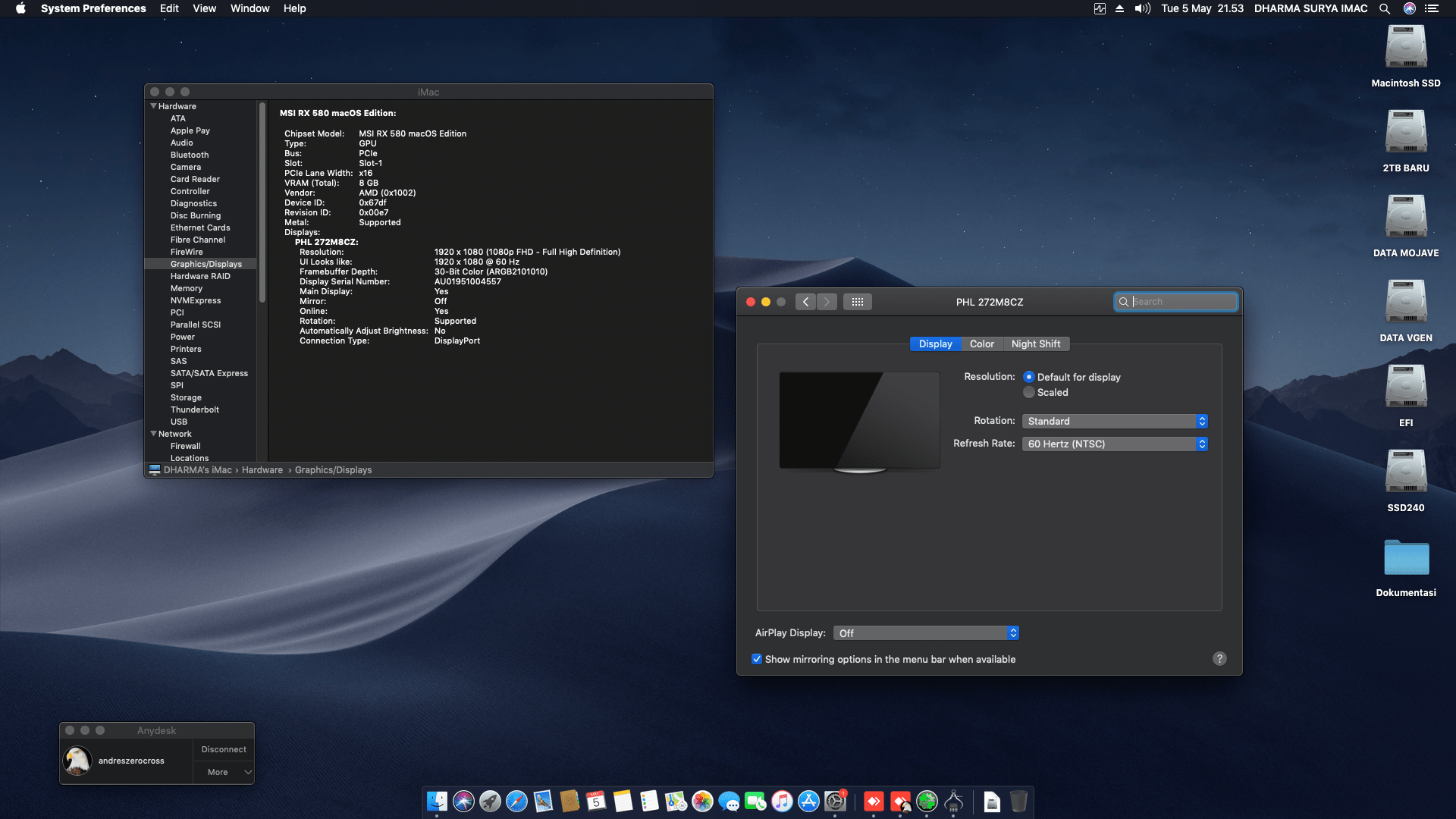This screenshot has width=1456, height=819.
Task: Launch Siri from the Dock
Action: (463, 801)
